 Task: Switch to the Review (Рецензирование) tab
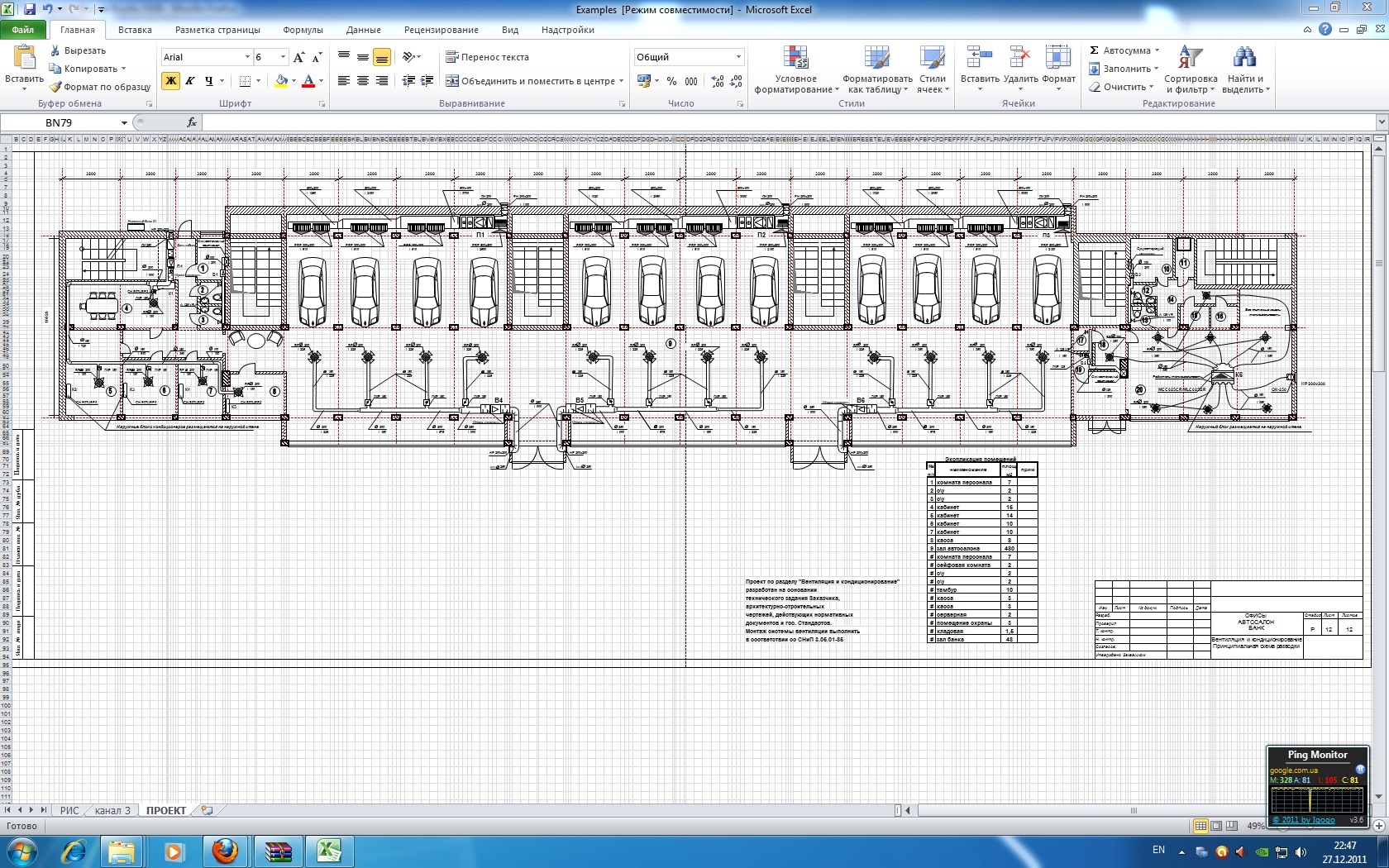click(442, 30)
